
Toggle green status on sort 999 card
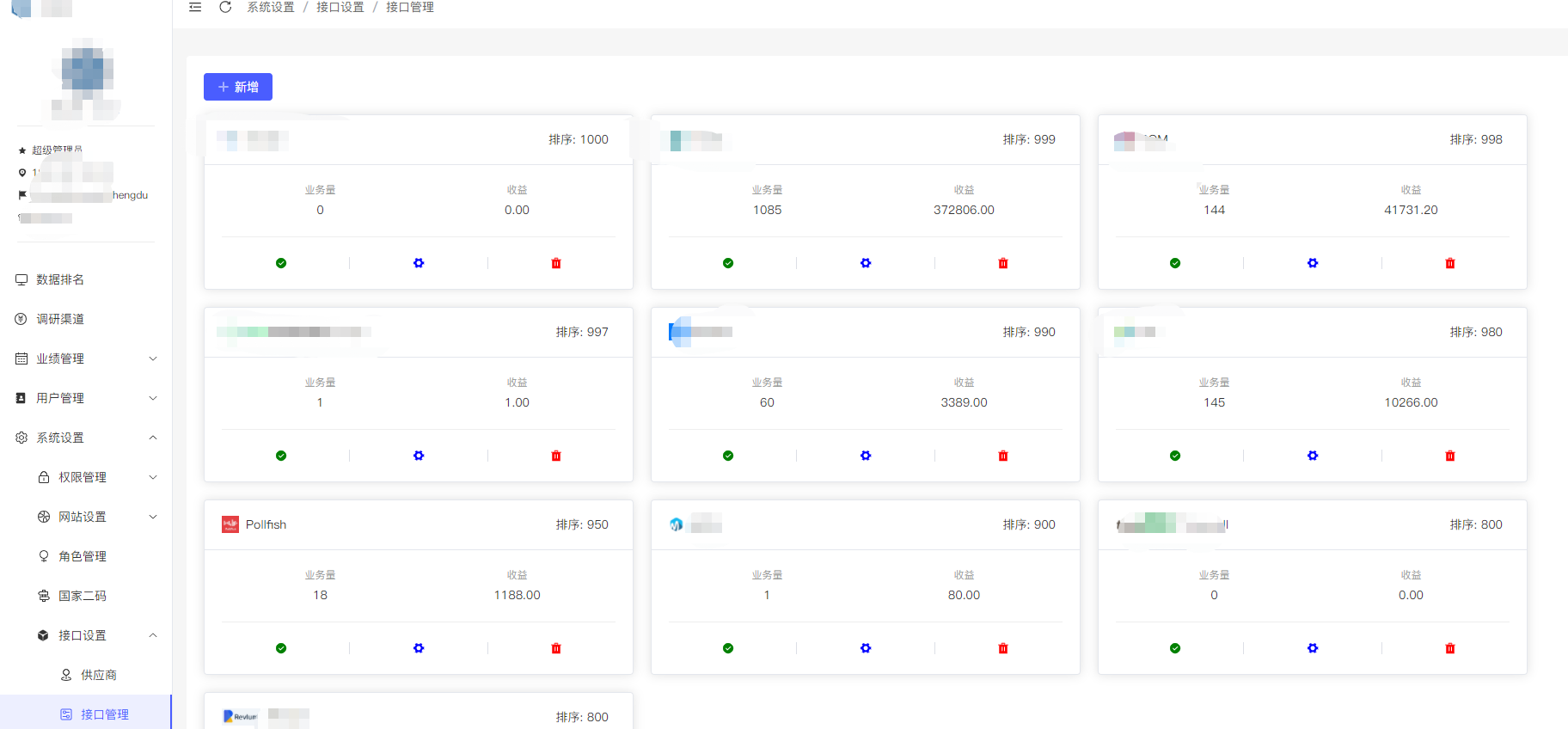[728, 263]
